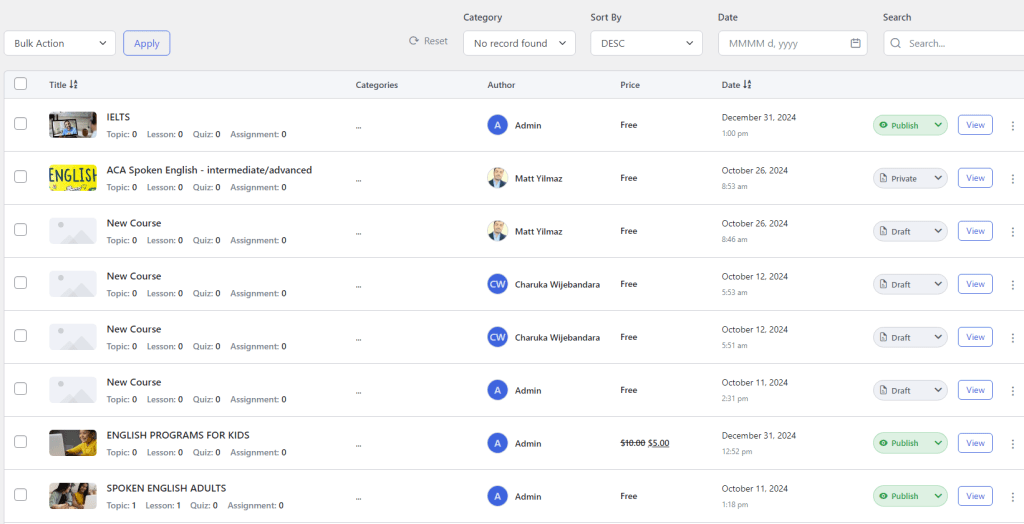This screenshot has height=524, width=1024.
Task: Click the Reset filters icon
Action: (414, 41)
